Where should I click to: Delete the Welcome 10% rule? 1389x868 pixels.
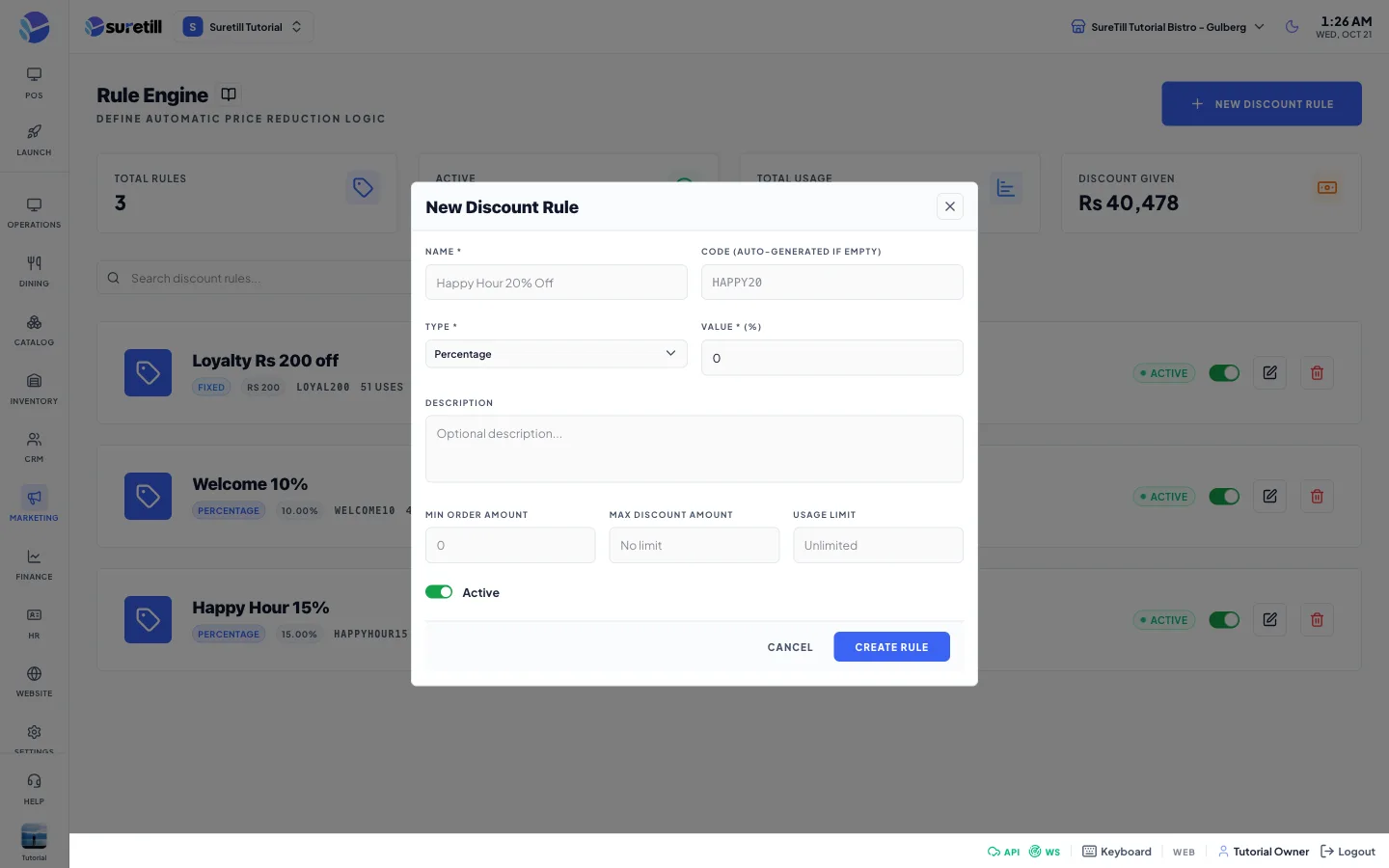pyautogui.click(x=1317, y=497)
